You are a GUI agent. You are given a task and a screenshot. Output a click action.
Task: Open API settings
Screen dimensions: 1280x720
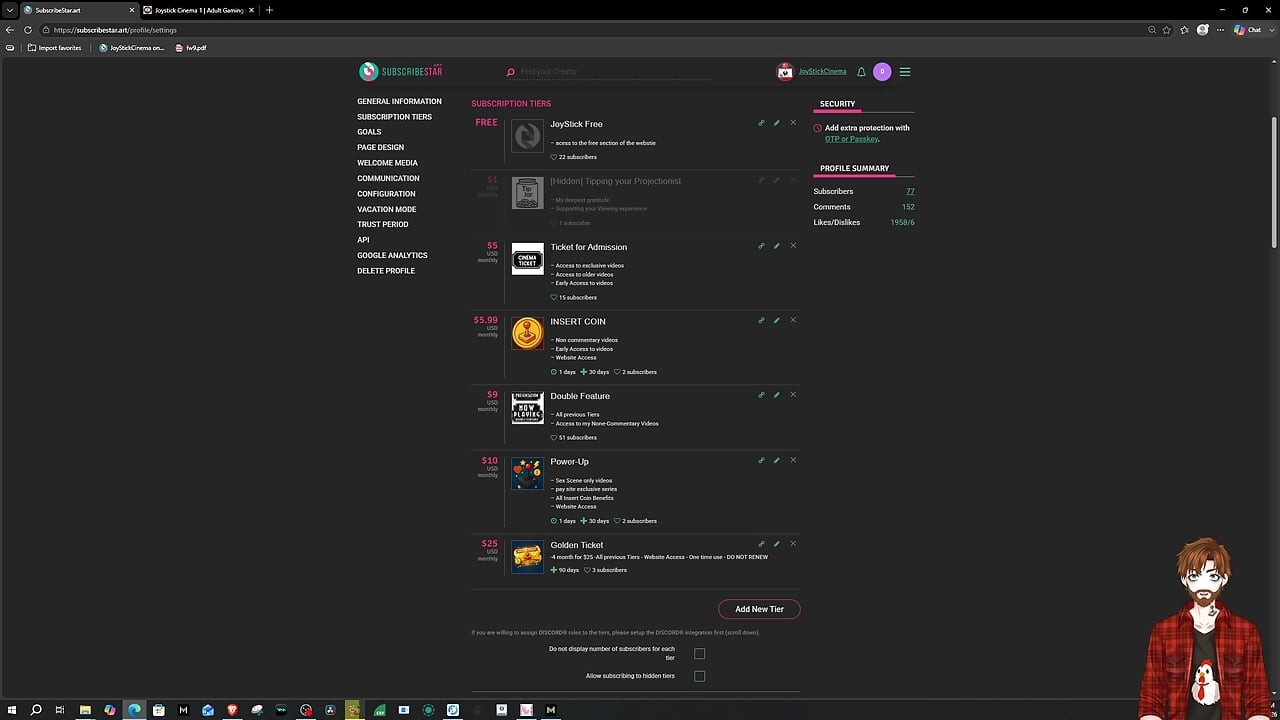click(x=363, y=240)
